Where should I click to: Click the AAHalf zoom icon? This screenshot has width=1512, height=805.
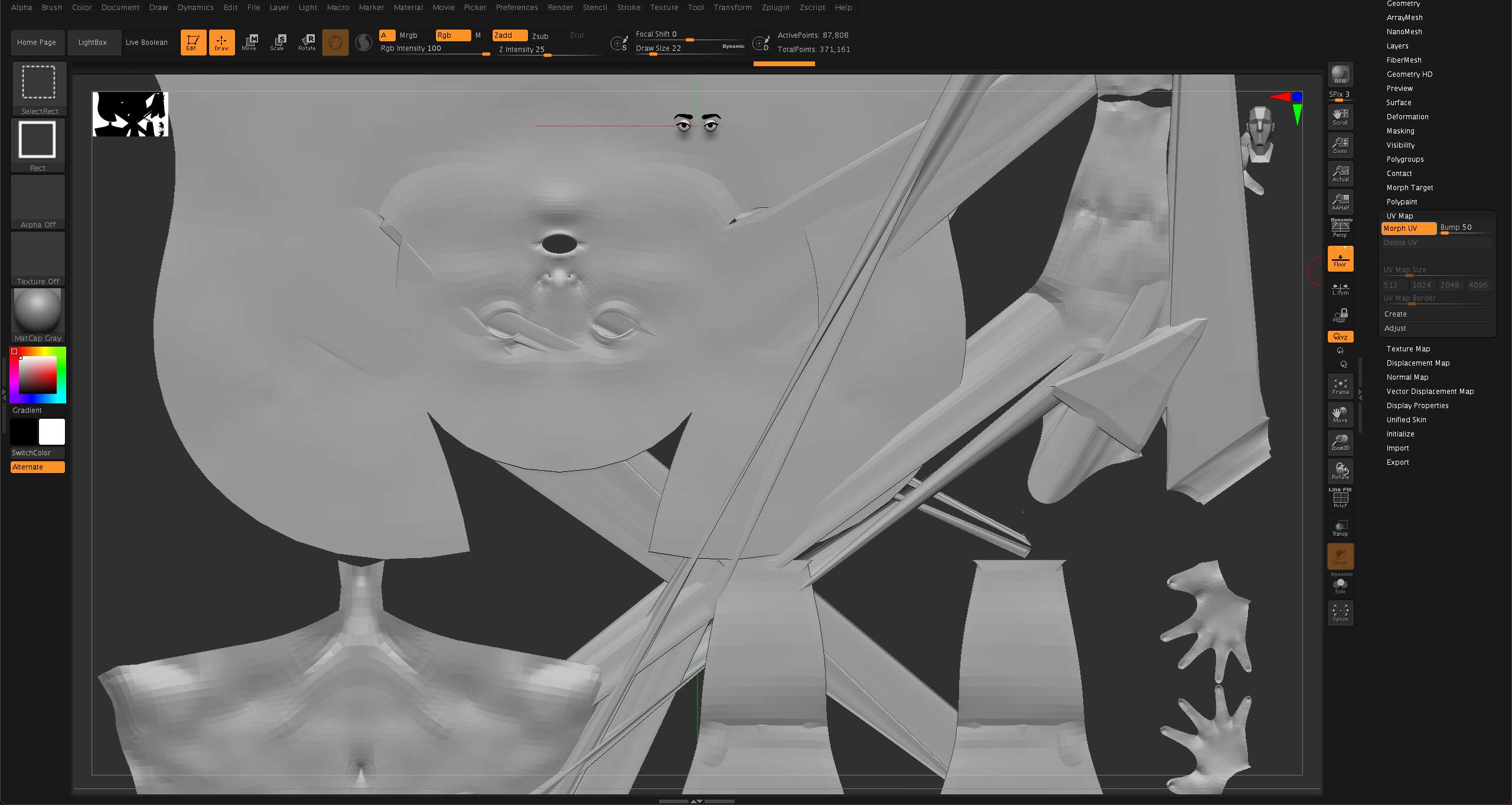point(1340,202)
